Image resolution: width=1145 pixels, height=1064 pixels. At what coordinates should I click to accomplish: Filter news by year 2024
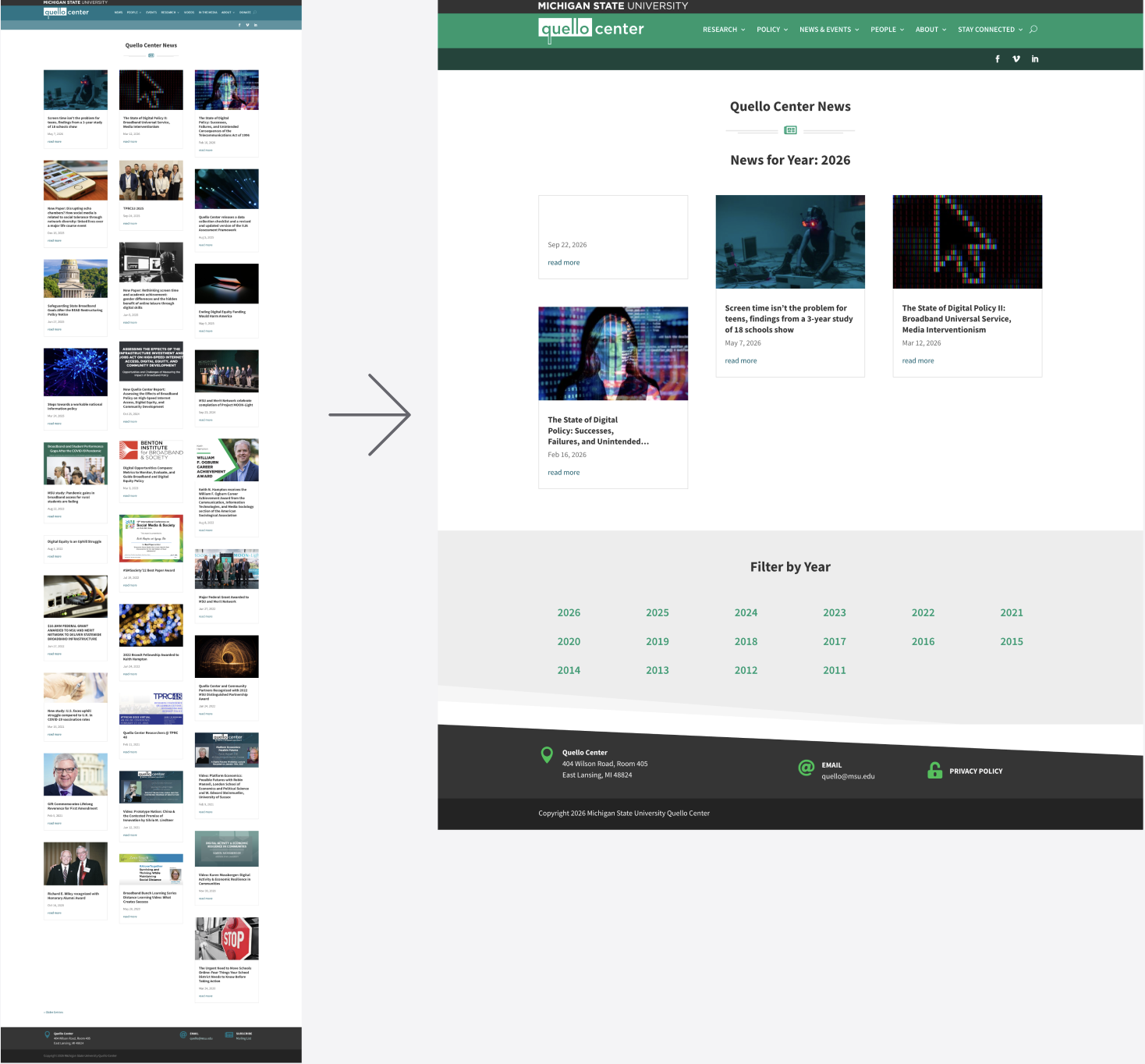pyautogui.click(x=746, y=613)
